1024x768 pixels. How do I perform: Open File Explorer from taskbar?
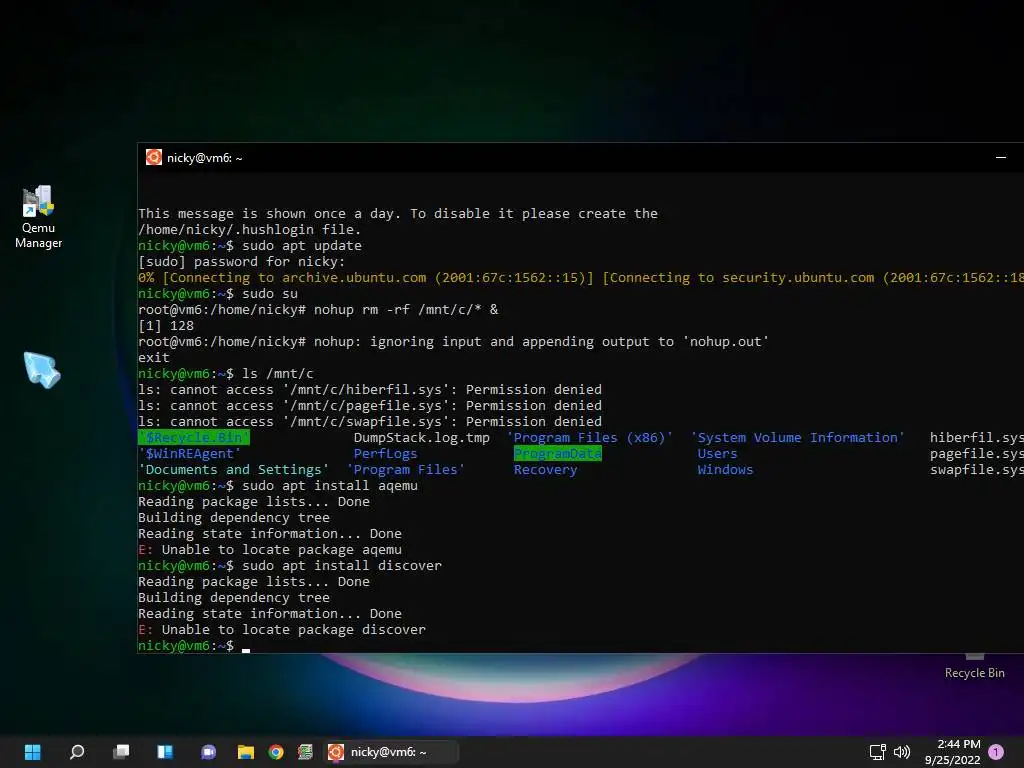[246, 752]
